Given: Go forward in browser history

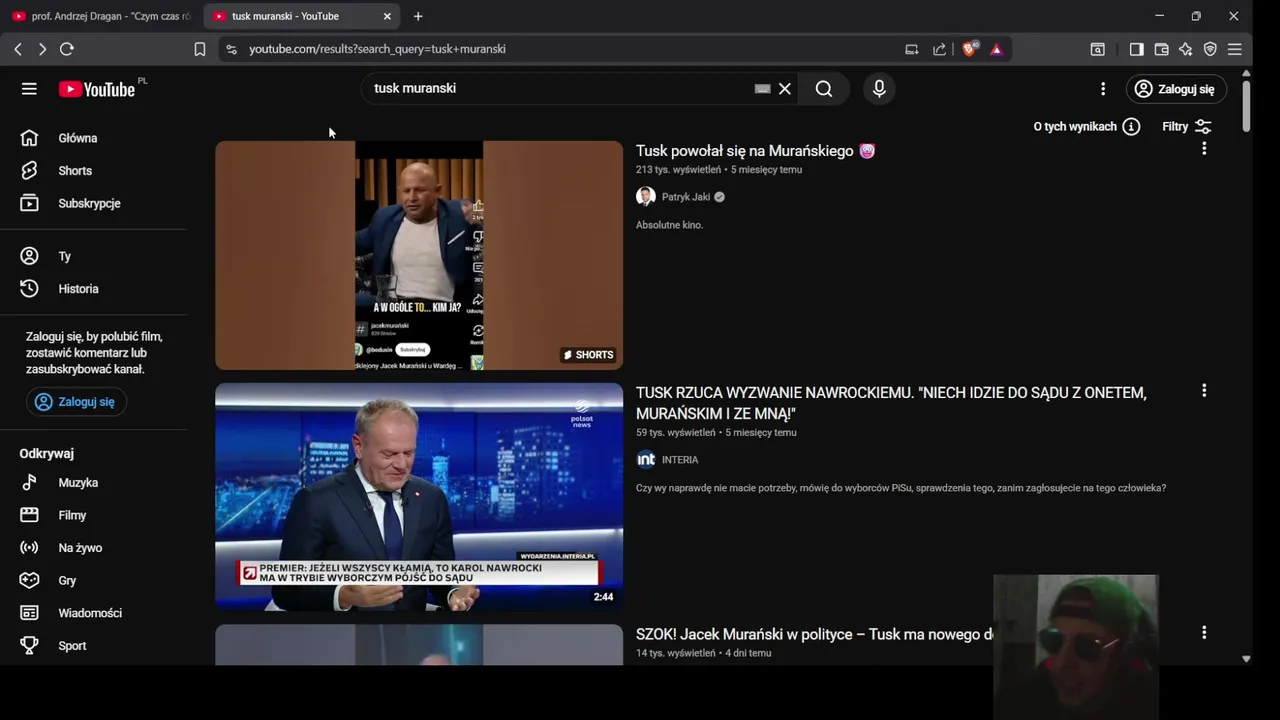Looking at the screenshot, I should click(42, 49).
